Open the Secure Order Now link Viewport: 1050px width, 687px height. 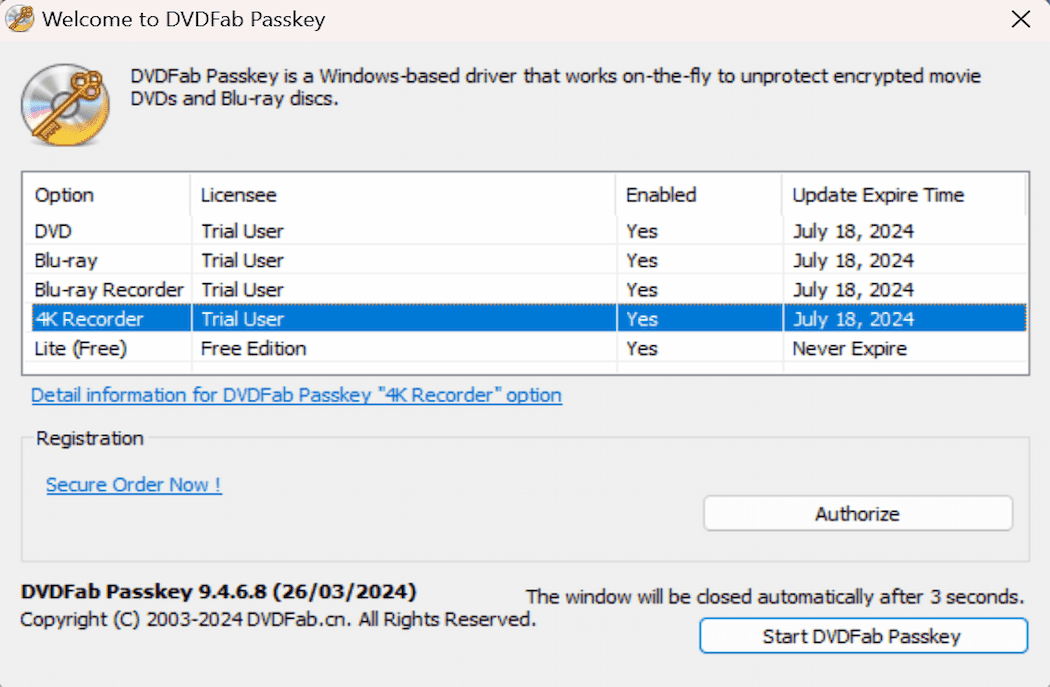(133, 485)
